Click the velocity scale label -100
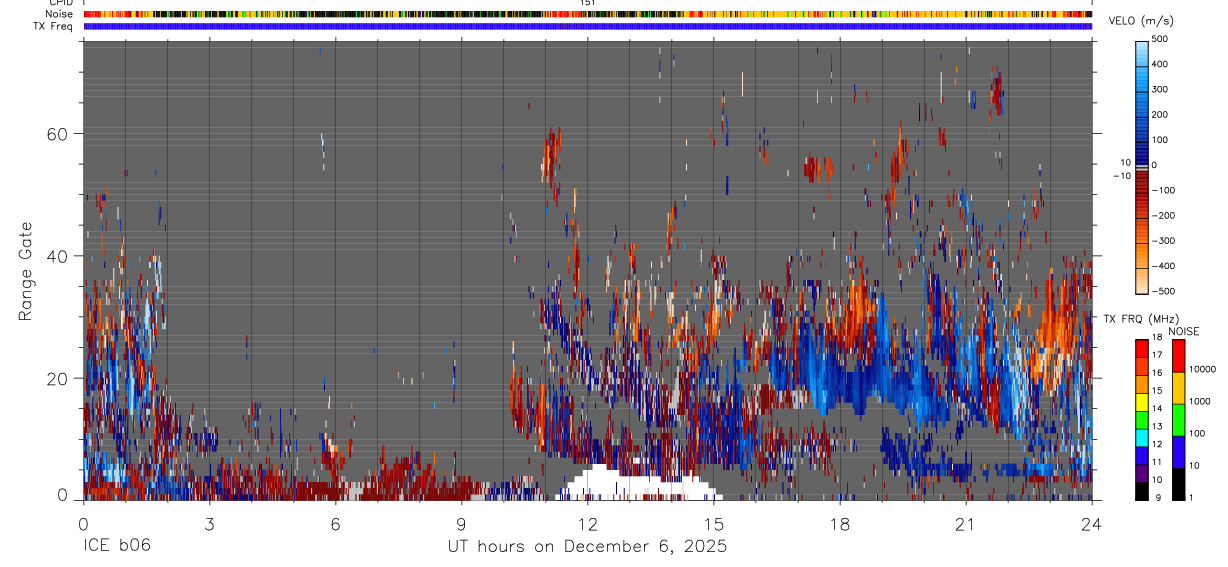Image resolution: width=1228 pixels, height=567 pixels. 1162,190
